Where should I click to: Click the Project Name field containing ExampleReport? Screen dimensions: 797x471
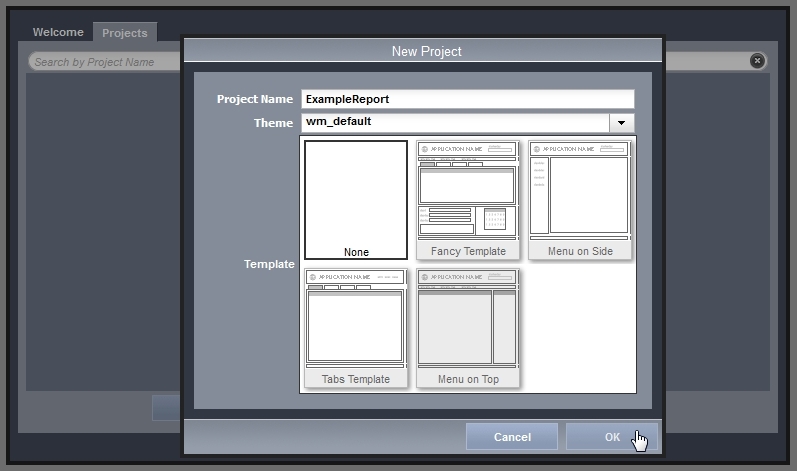[467, 99]
